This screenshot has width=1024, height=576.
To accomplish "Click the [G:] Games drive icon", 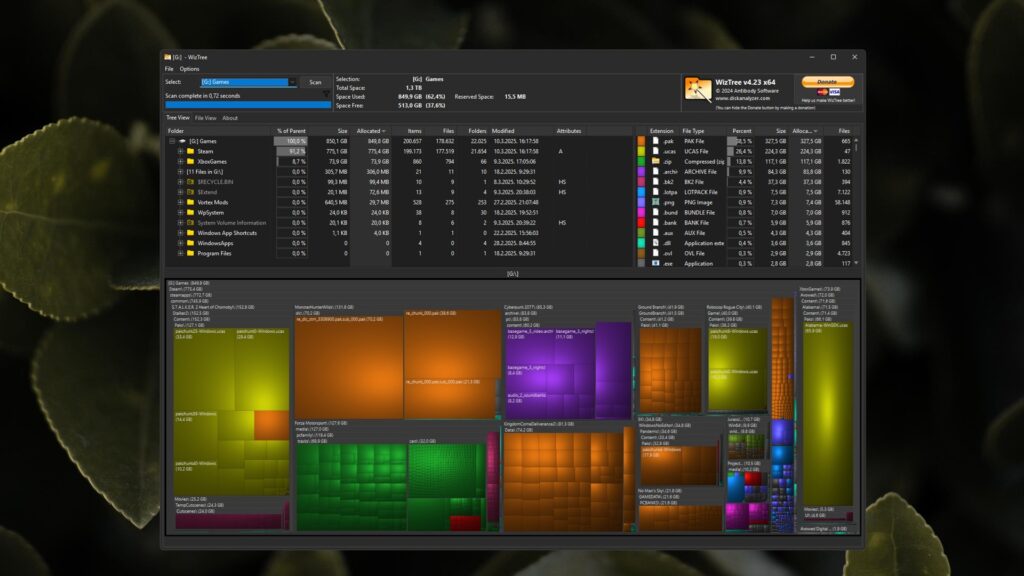I will coord(182,141).
